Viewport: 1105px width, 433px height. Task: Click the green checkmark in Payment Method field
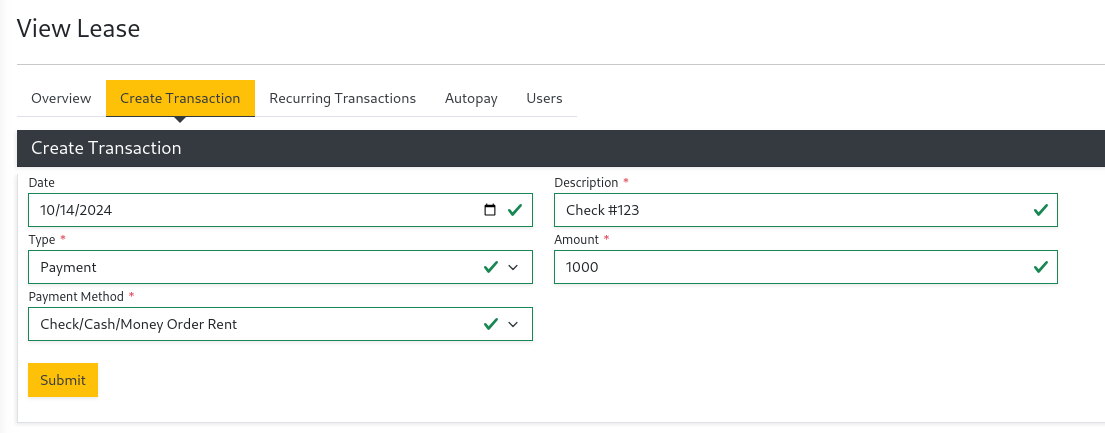(x=491, y=324)
